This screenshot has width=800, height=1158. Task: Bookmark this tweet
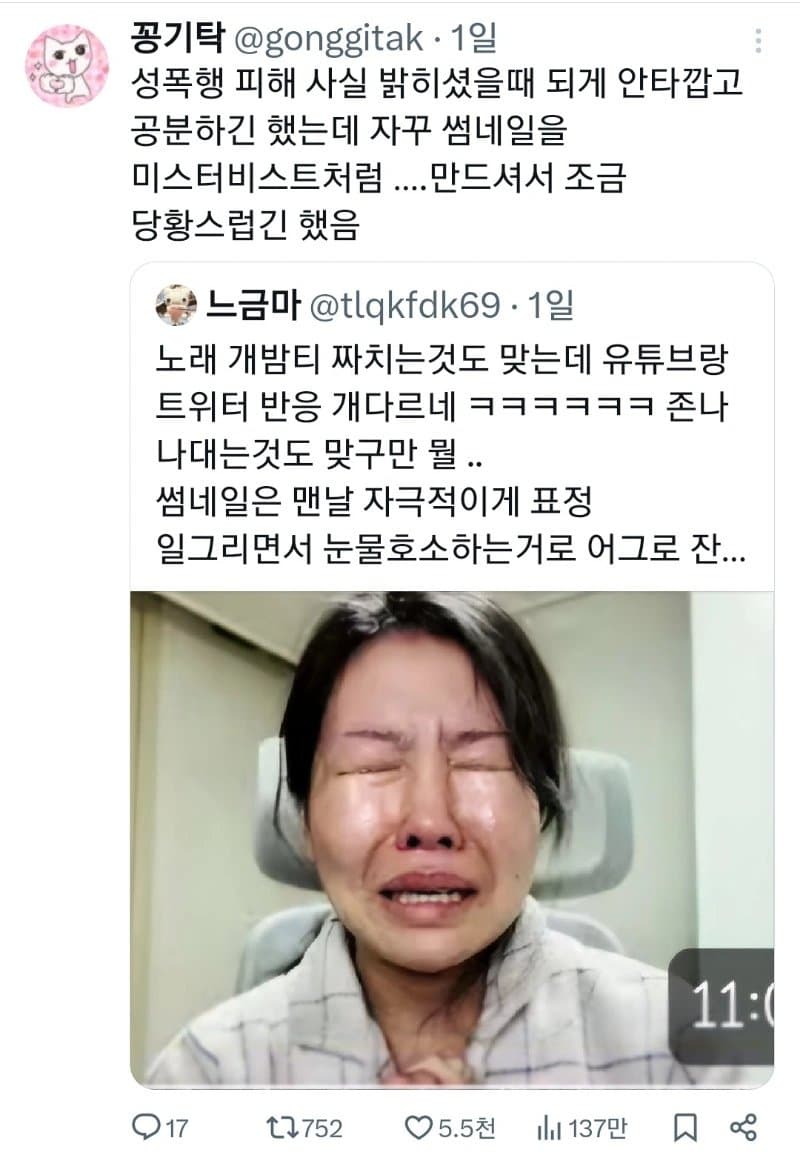(685, 1128)
